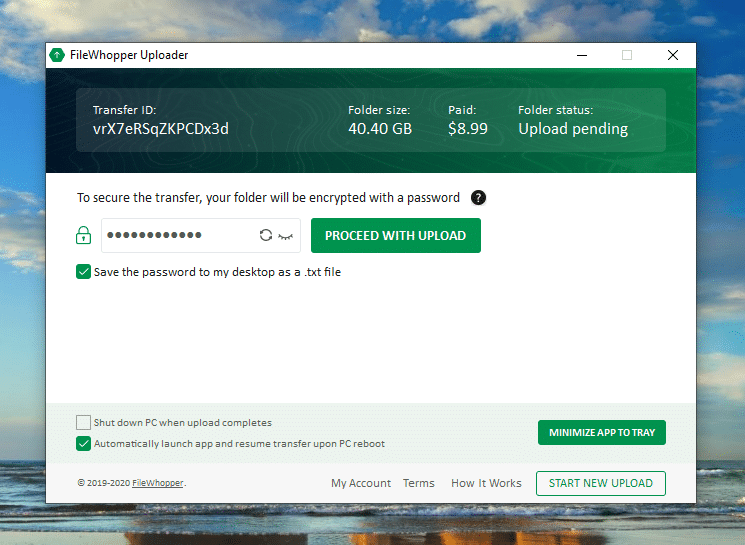Select the Transfer ID vrX7eRSqZKPCDx3d text
Viewport: 745px width, 545px height.
[x=161, y=129]
